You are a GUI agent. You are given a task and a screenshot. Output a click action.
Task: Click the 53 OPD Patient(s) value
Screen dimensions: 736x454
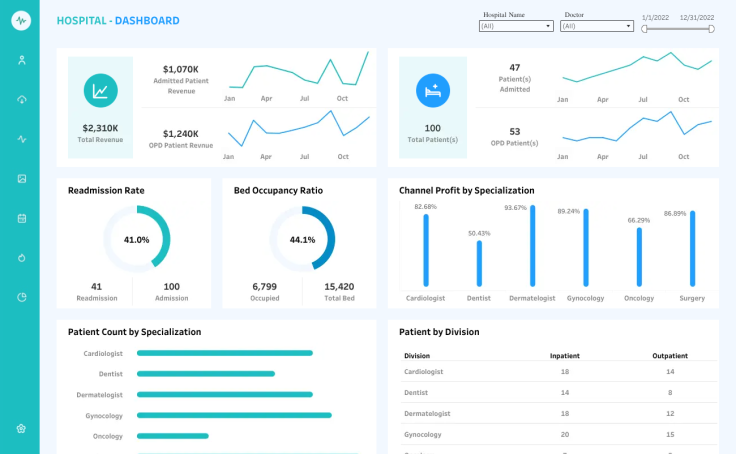click(x=515, y=131)
